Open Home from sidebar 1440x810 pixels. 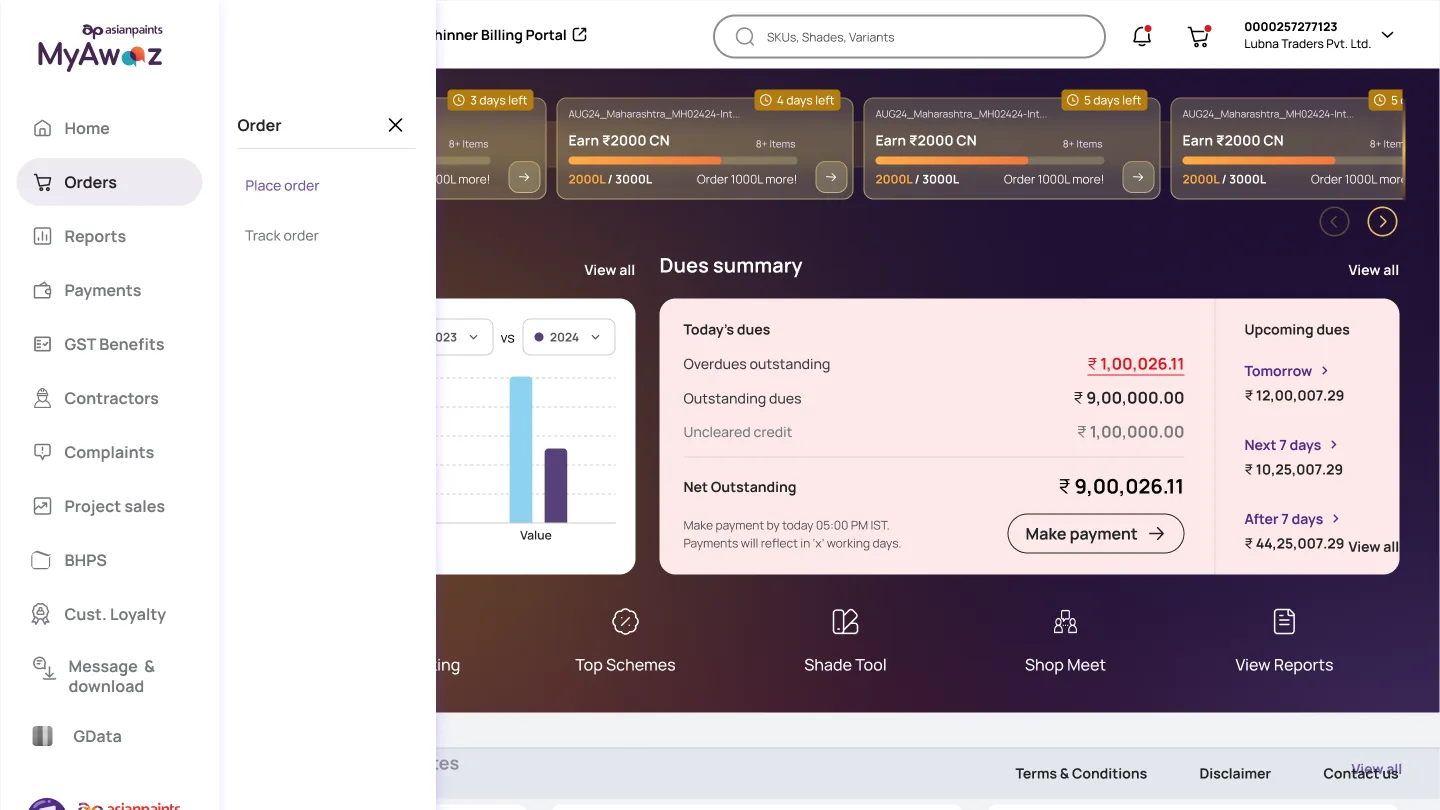[109, 128]
